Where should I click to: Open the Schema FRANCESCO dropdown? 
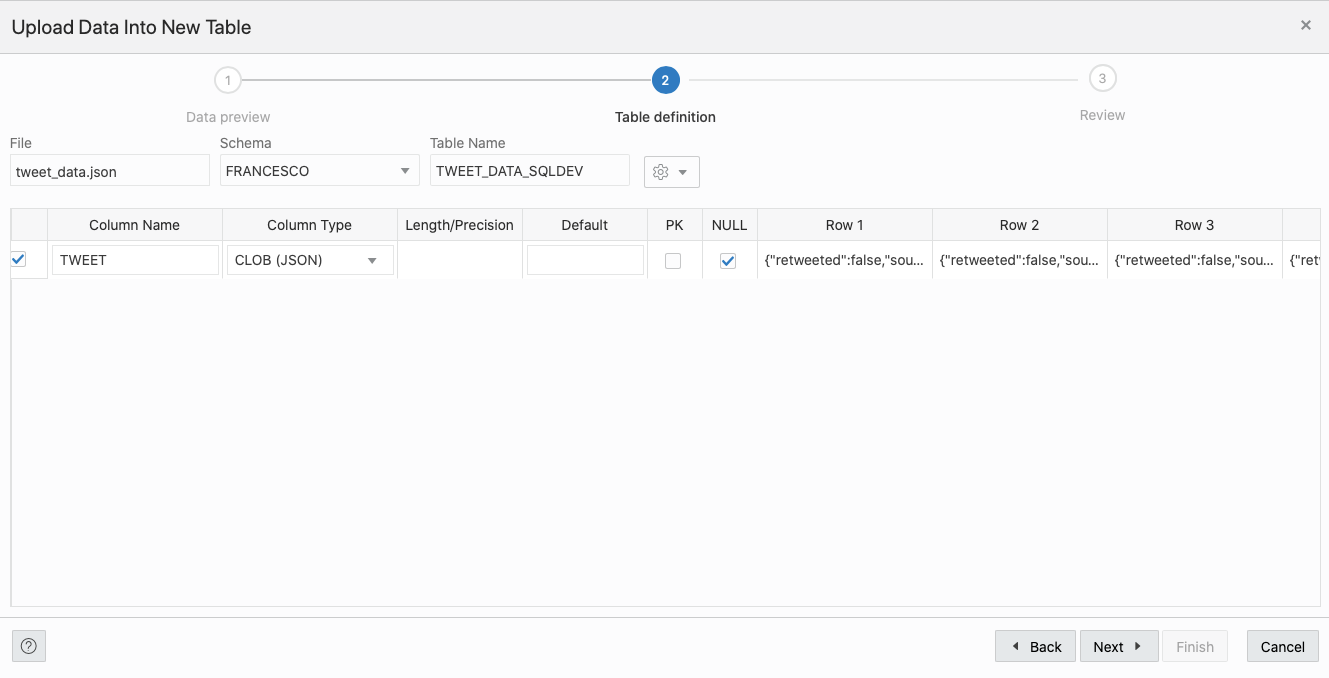(x=320, y=171)
